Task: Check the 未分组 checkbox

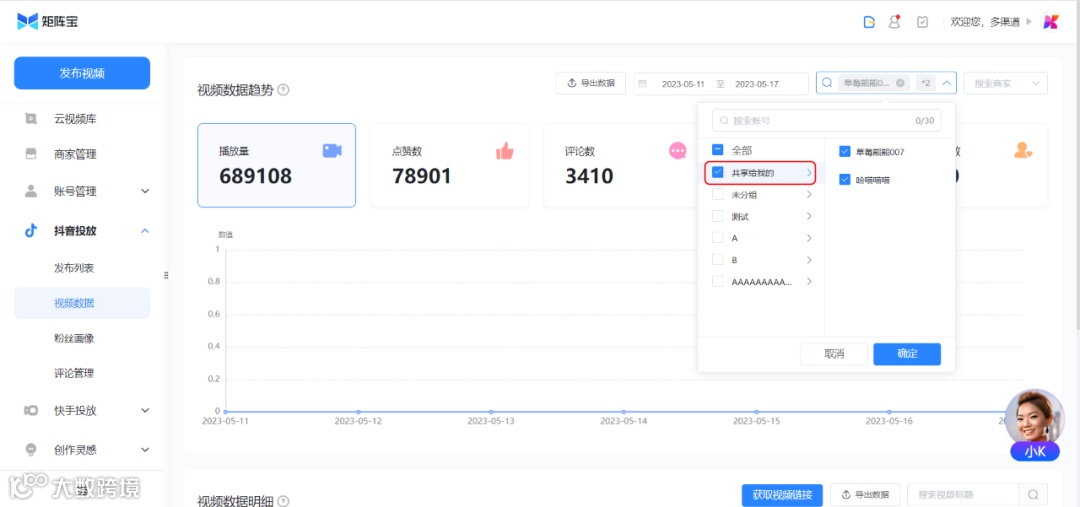Action: pos(717,194)
